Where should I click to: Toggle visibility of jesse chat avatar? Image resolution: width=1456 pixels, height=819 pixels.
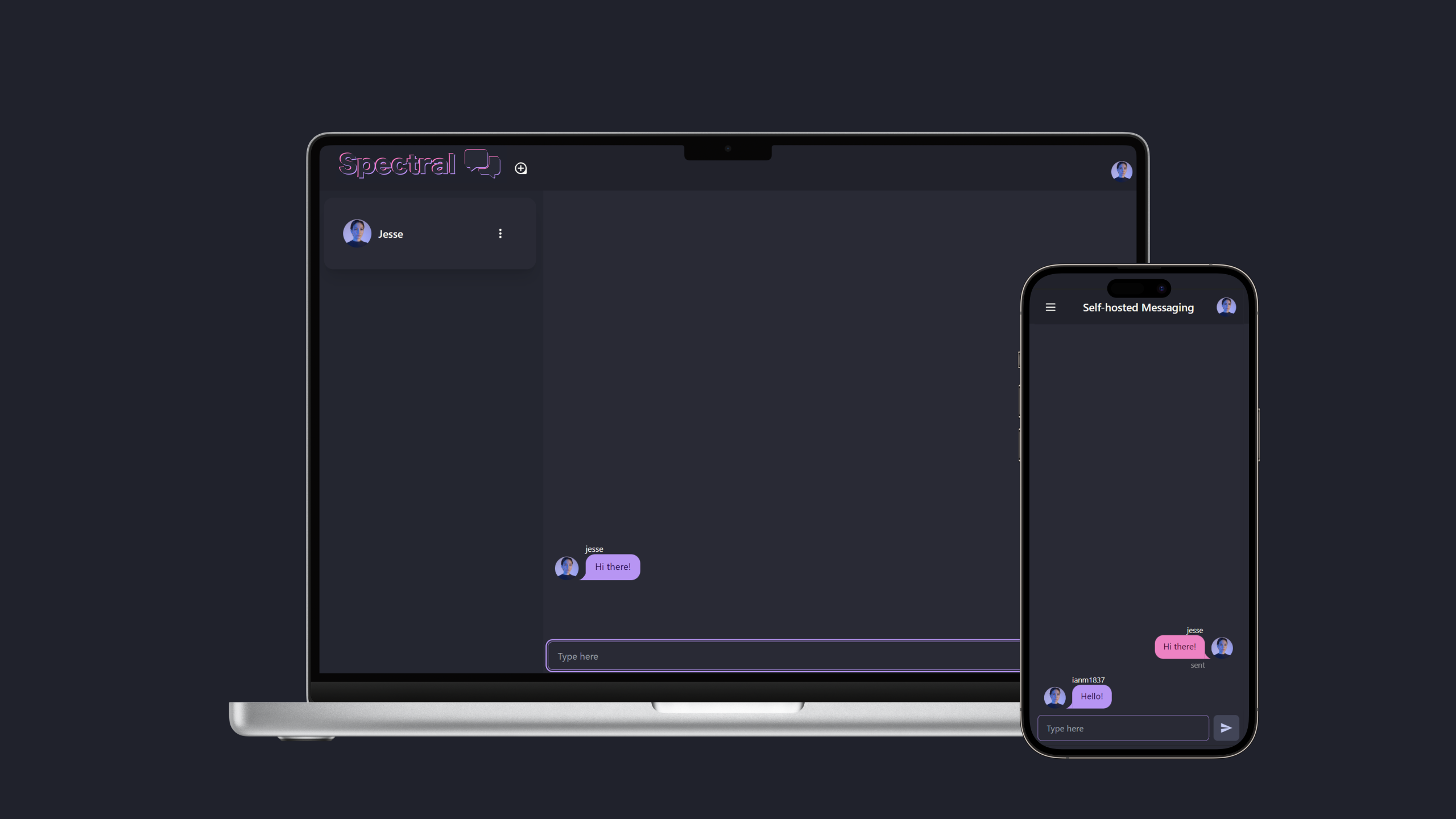coord(566,566)
